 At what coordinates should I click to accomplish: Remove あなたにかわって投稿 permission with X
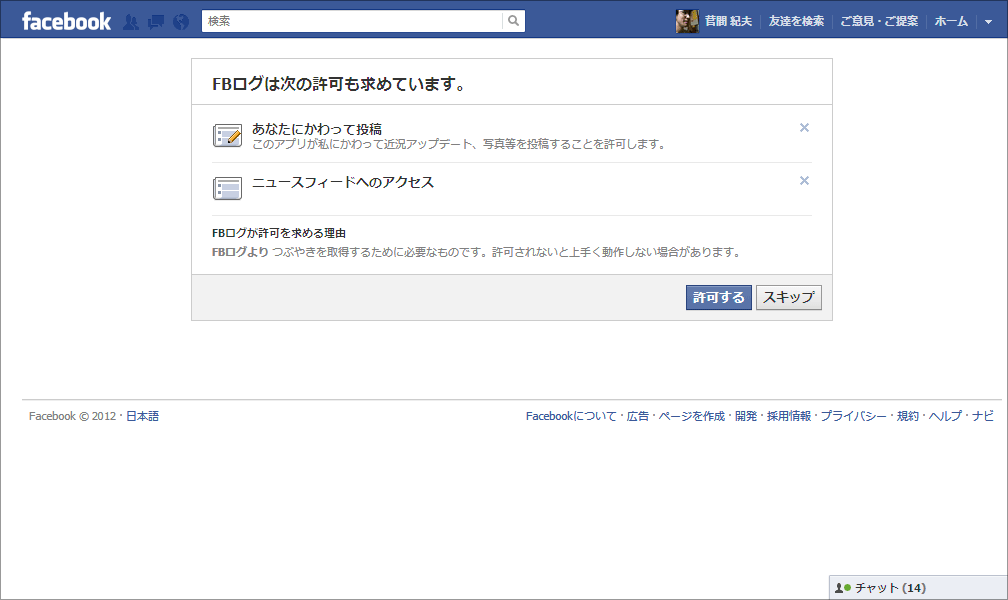(804, 127)
